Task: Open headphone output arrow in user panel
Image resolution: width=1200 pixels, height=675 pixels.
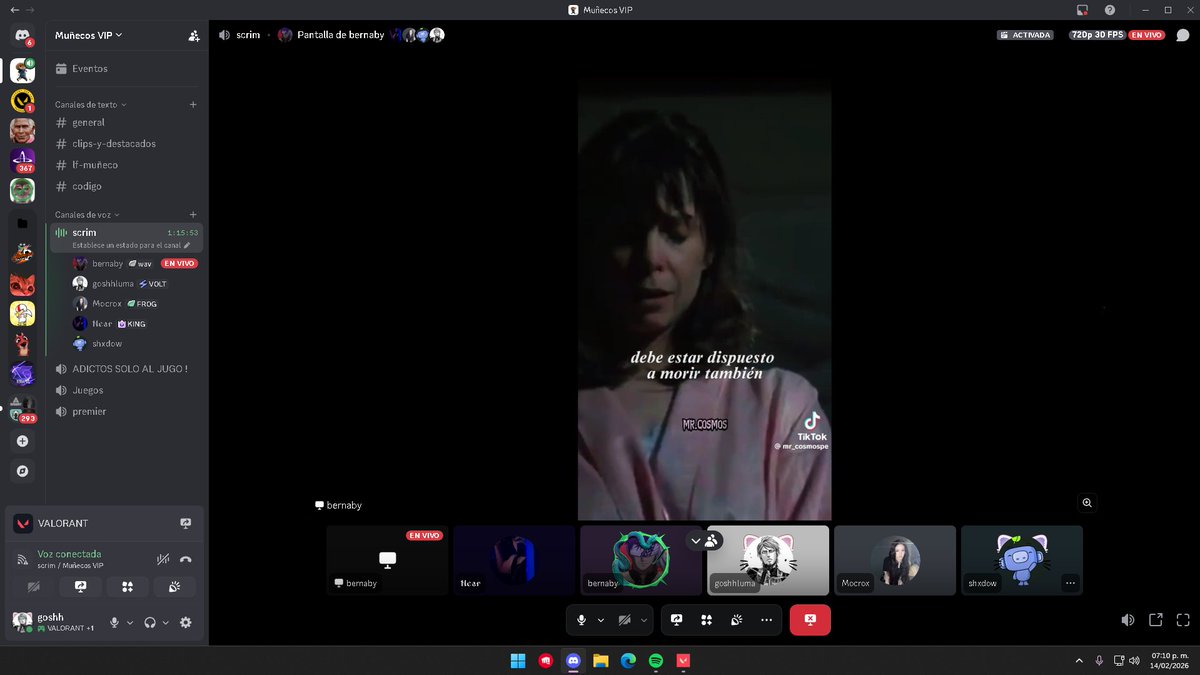Action: (166, 622)
